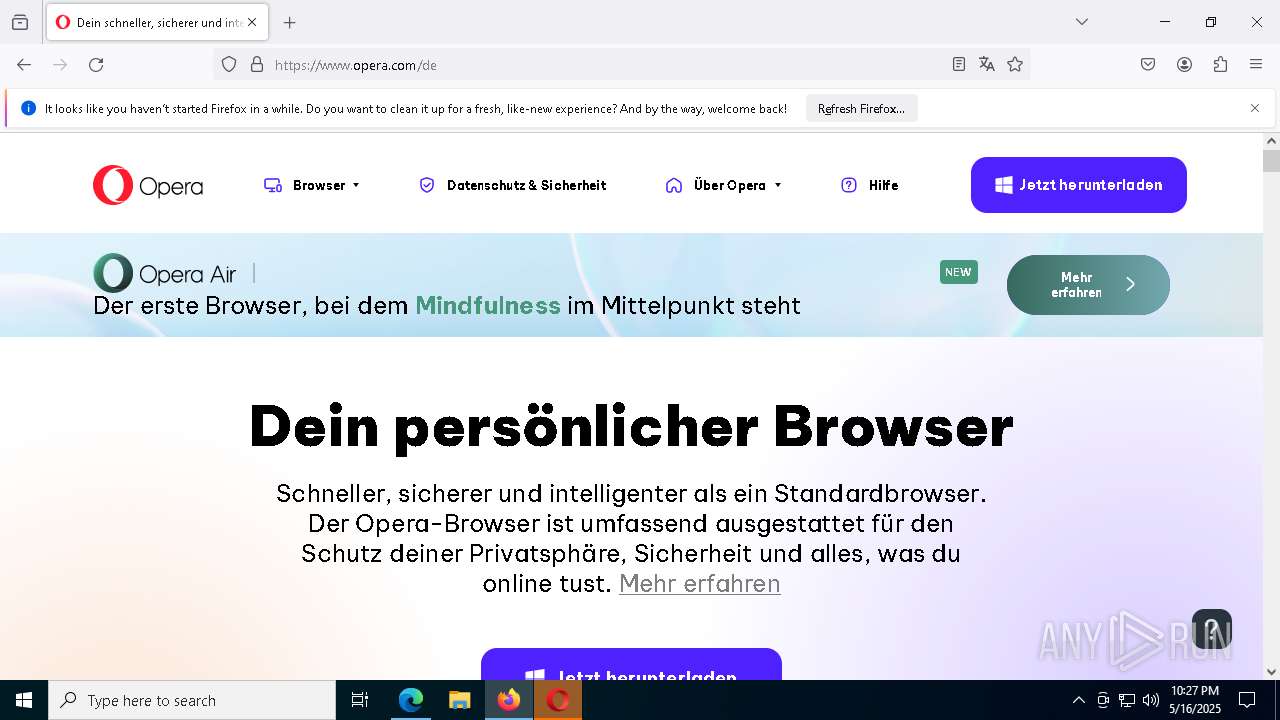Expand the Browser menu

point(312,185)
